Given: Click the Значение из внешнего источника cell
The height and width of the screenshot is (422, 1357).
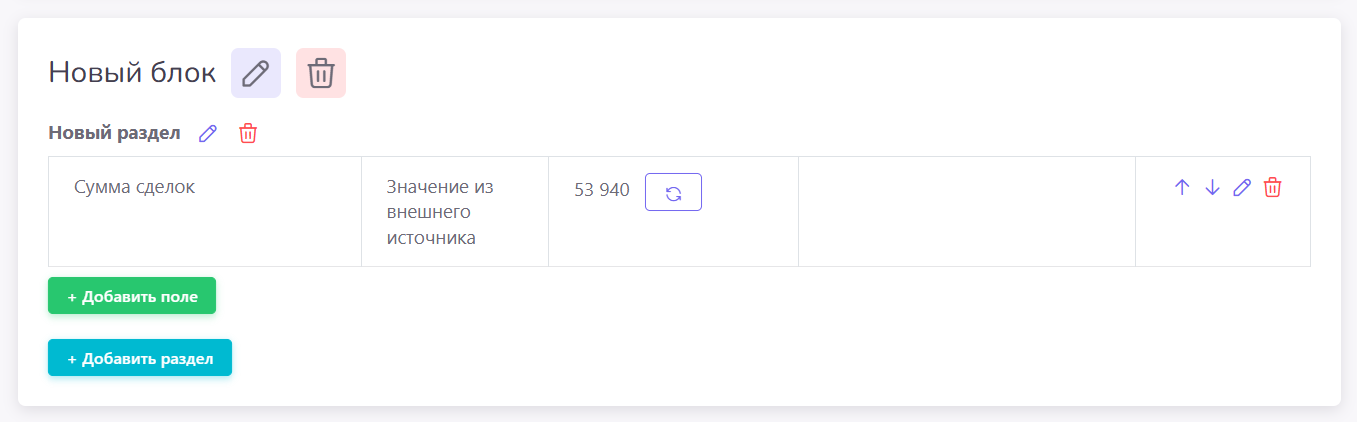Looking at the screenshot, I should [x=440, y=212].
